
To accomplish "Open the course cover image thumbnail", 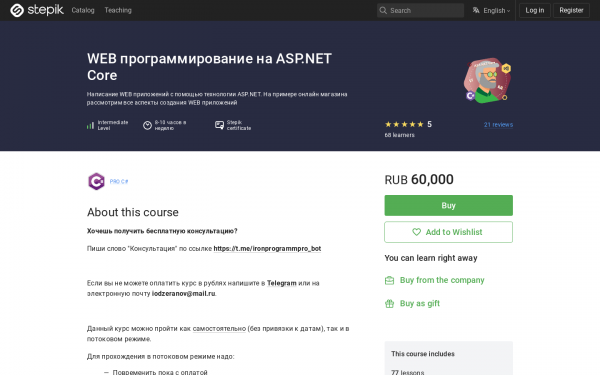I will point(488,80).
